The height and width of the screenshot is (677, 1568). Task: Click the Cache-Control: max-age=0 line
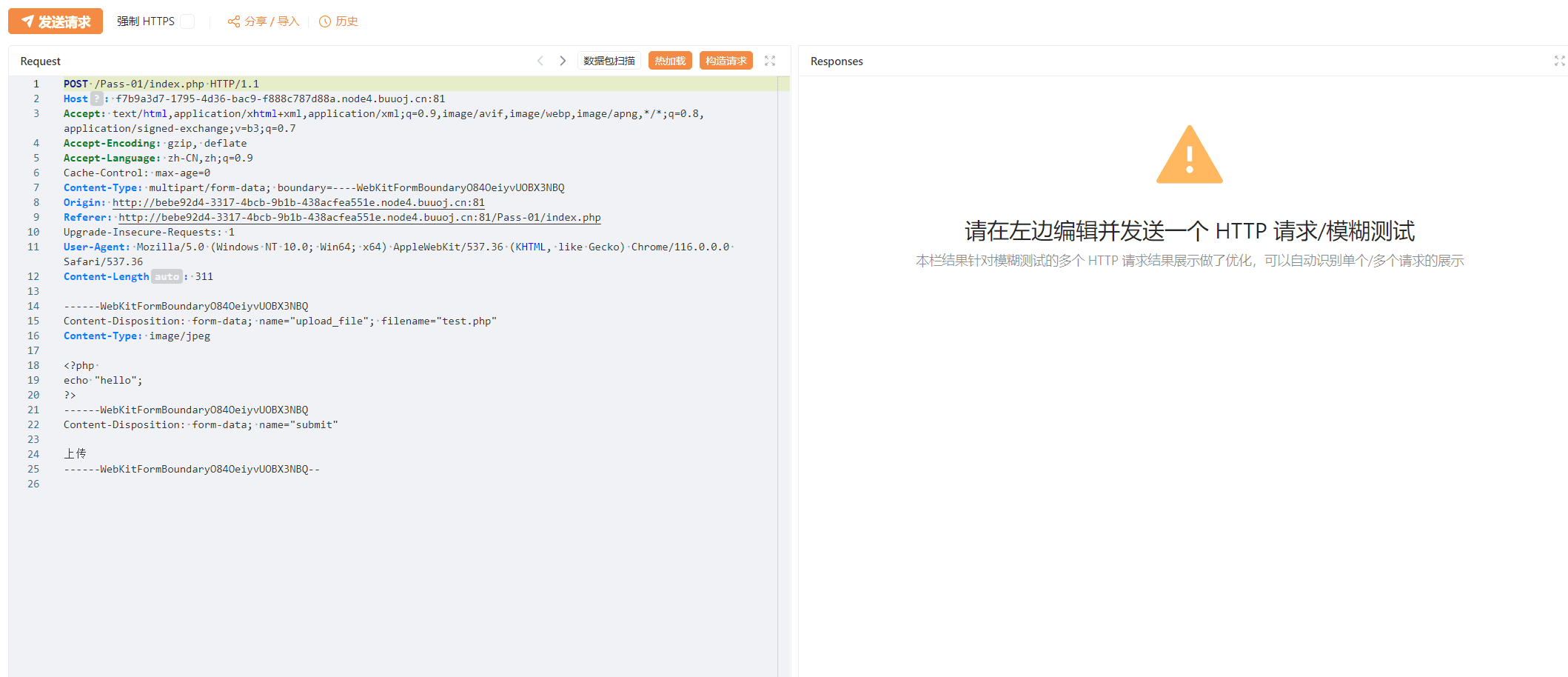[137, 173]
